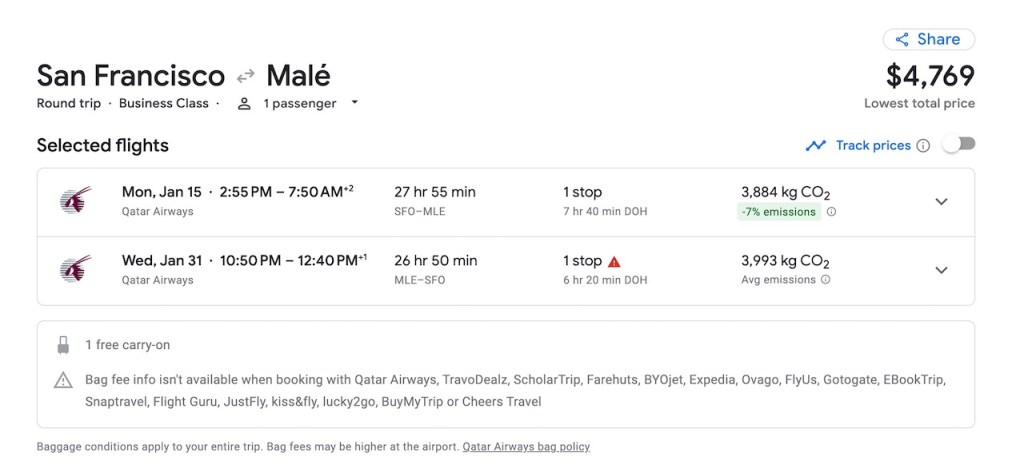
Task: Click the $4,769 lowest total price
Action: point(929,76)
